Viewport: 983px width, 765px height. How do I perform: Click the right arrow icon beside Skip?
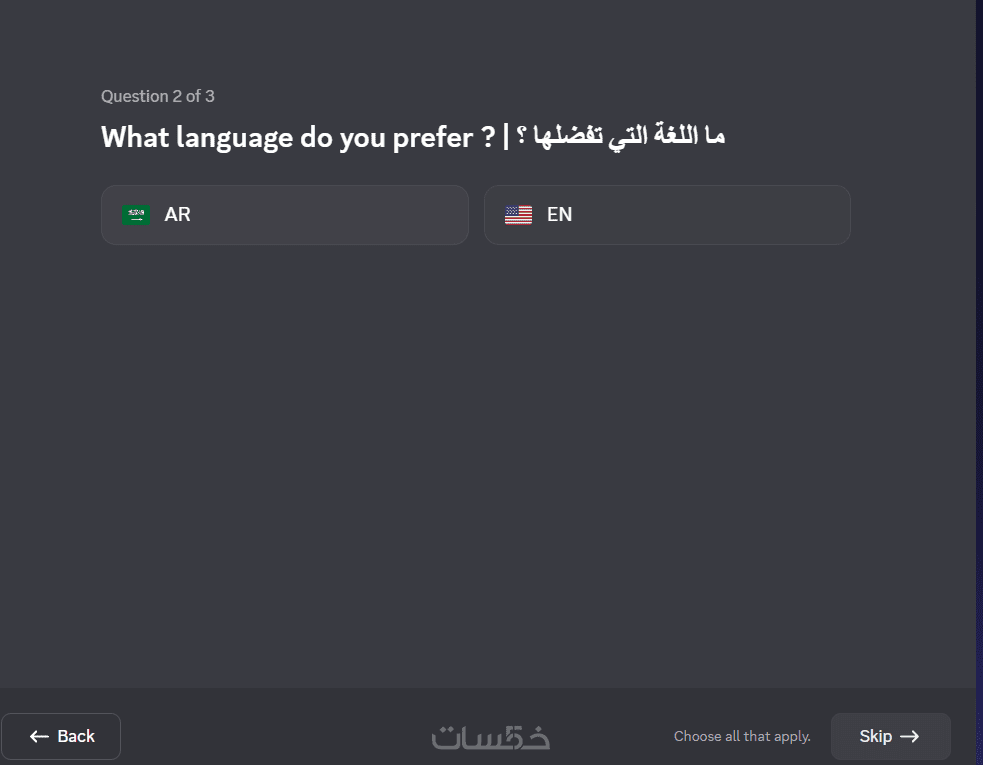[x=909, y=737]
